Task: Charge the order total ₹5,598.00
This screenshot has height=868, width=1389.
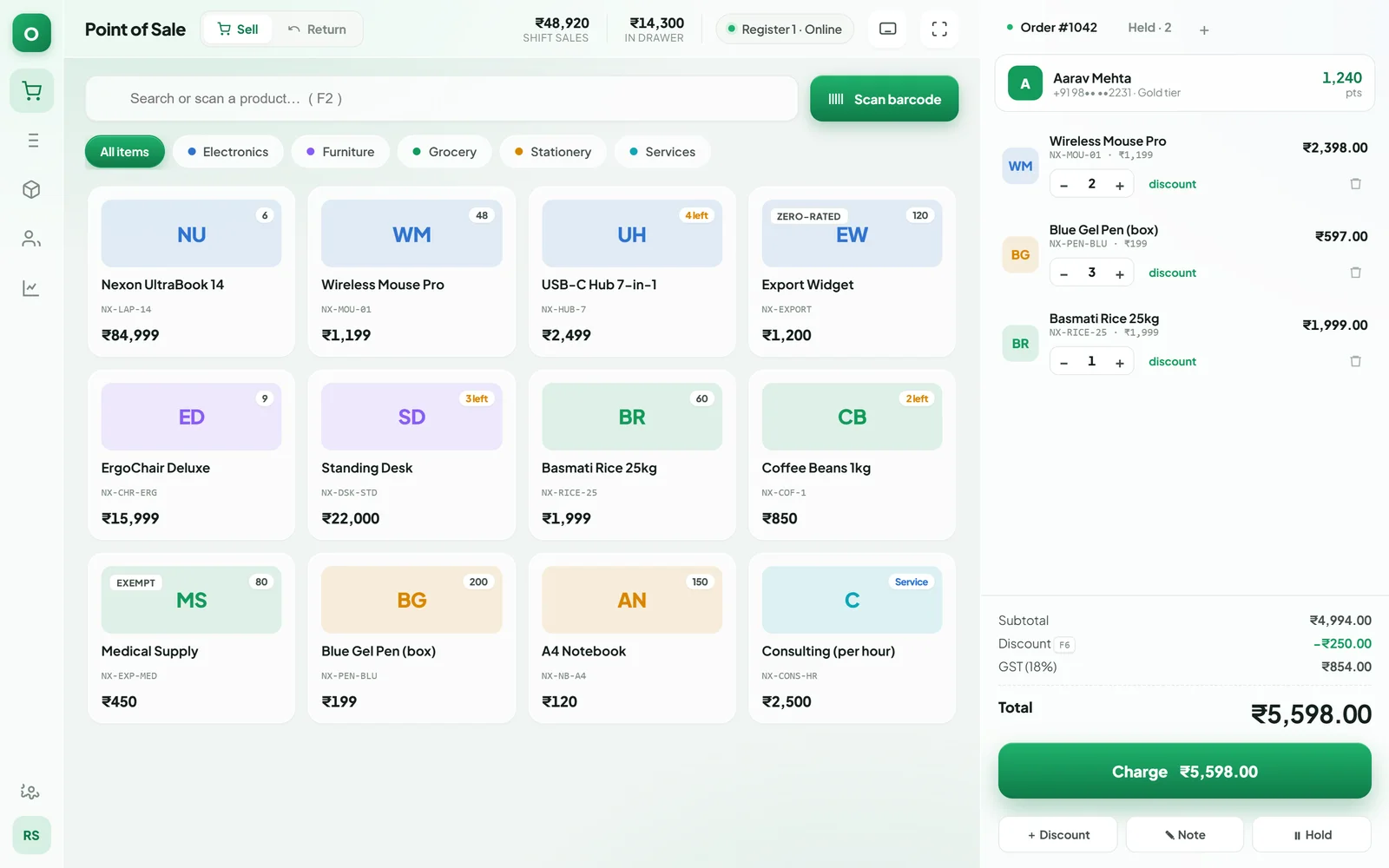Action: point(1184,771)
